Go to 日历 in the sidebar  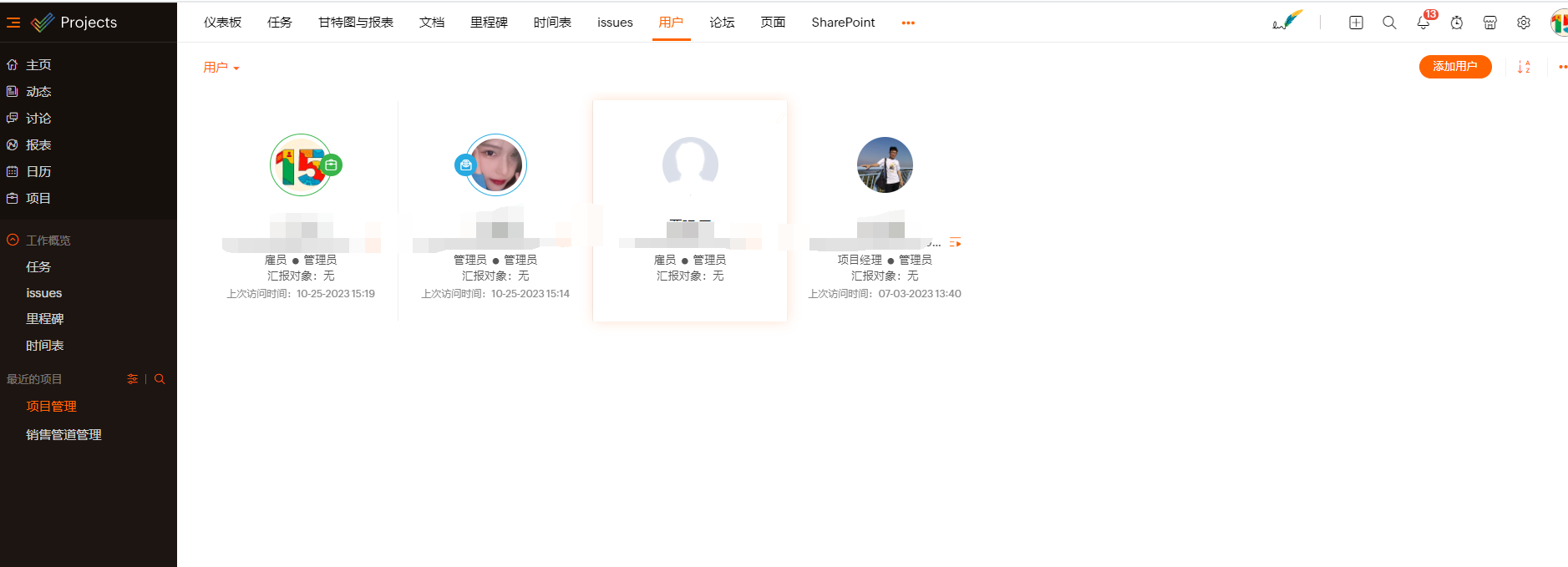(x=38, y=171)
